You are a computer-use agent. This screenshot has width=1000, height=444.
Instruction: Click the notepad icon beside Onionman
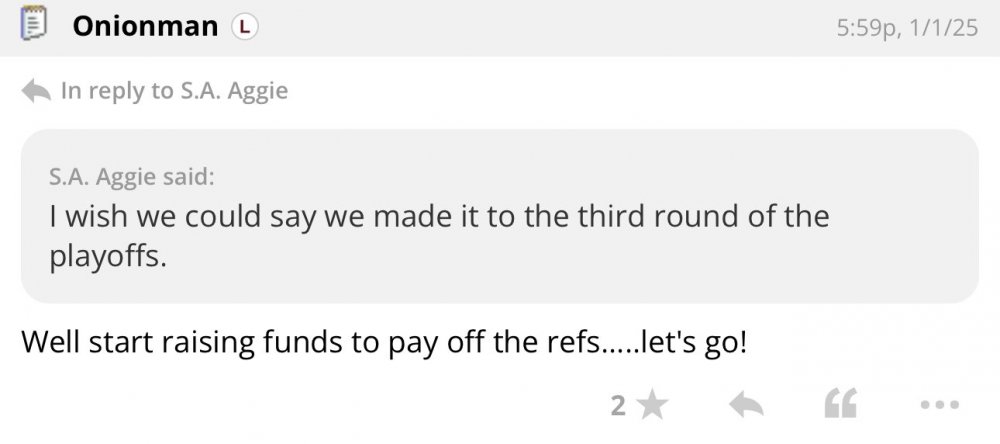tap(34, 25)
